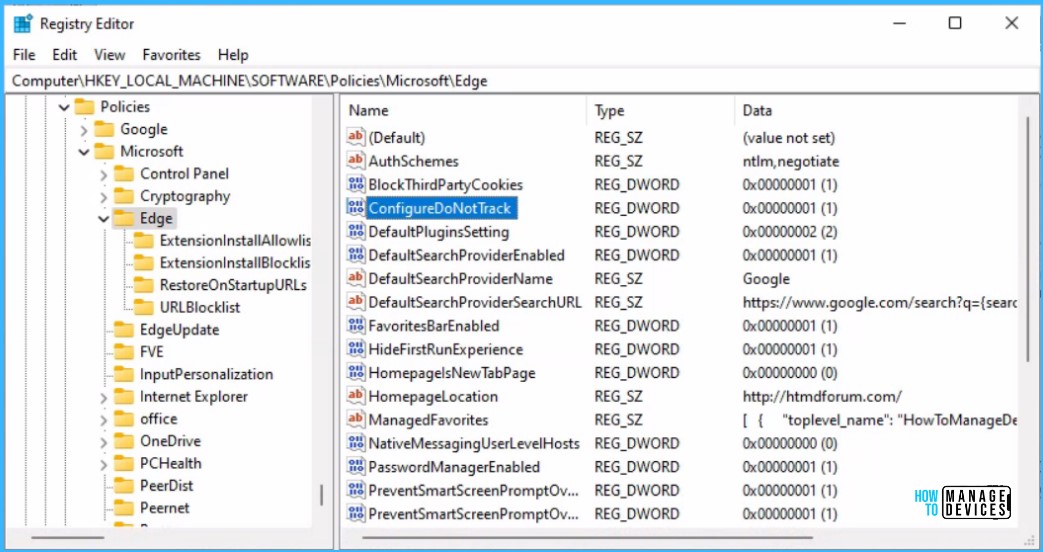Expand the Control Panel key chevron
Screen dimensions: 1043x552
pyautogui.click(x=104, y=174)
